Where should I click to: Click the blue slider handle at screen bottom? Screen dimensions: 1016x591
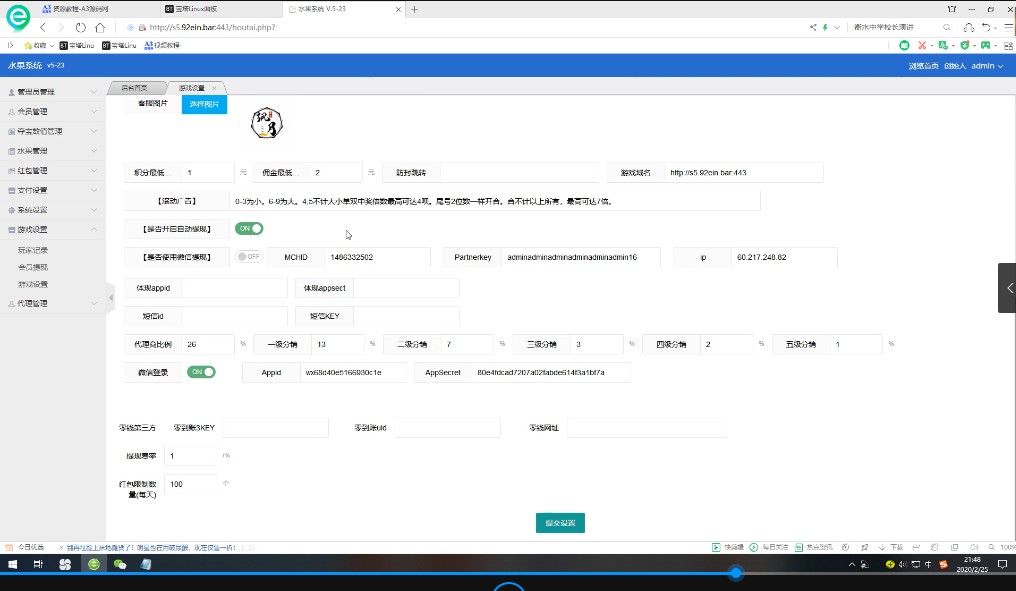coord(736,574)
